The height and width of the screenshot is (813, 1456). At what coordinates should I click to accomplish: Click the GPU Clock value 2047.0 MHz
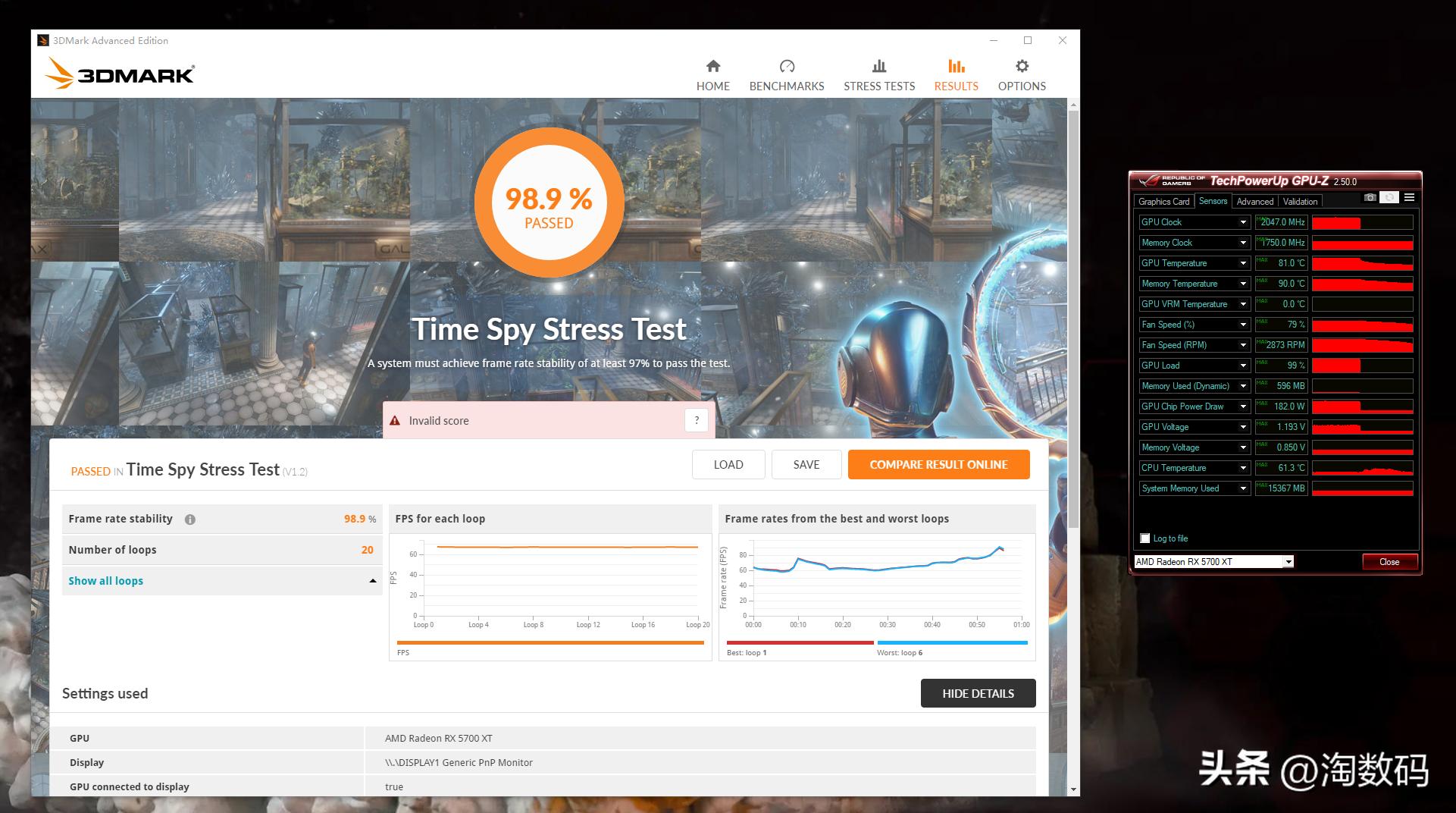tap(1282, 222)
